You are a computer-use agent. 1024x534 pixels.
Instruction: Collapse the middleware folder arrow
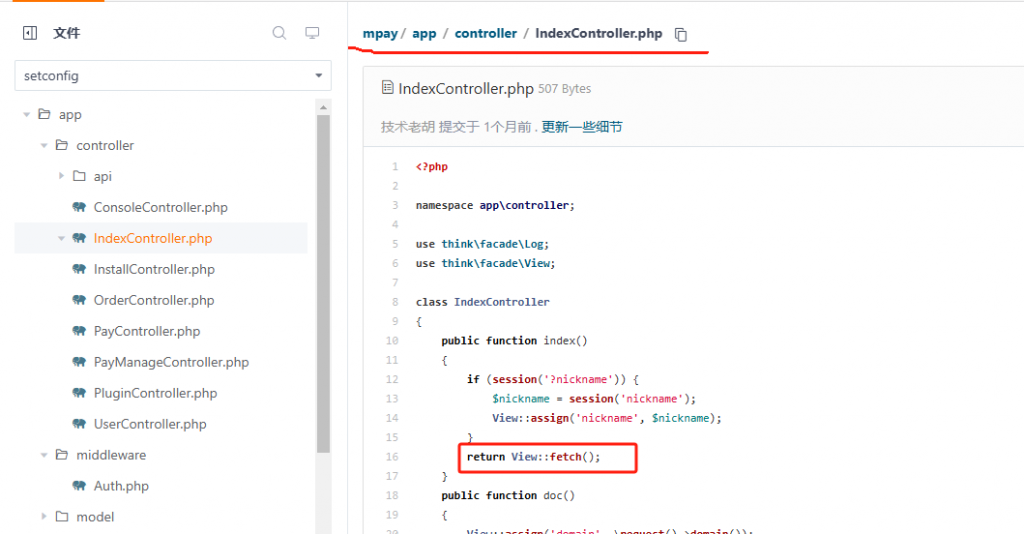pos(44,455)
